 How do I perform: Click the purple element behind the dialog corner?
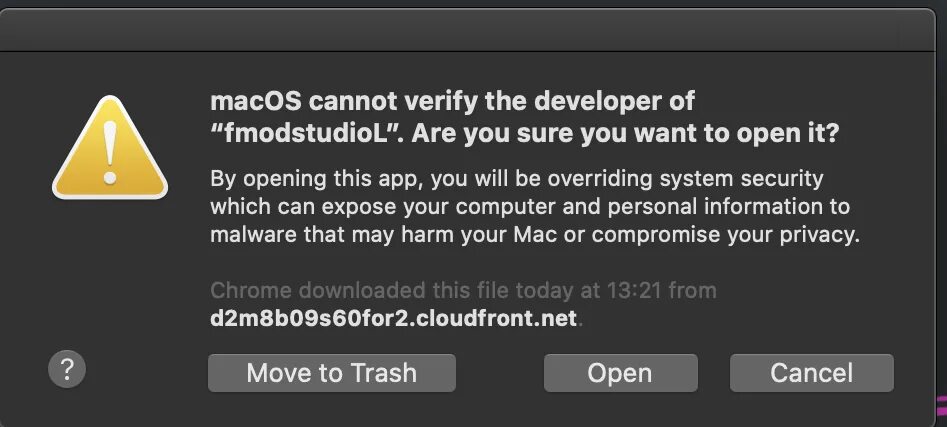(x=941, y=405)
